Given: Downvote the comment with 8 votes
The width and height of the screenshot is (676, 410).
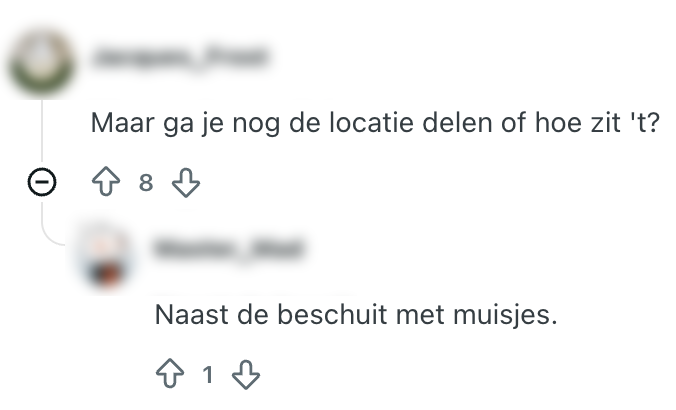Looking at the screenshot, I should click(x=186, y=183).
